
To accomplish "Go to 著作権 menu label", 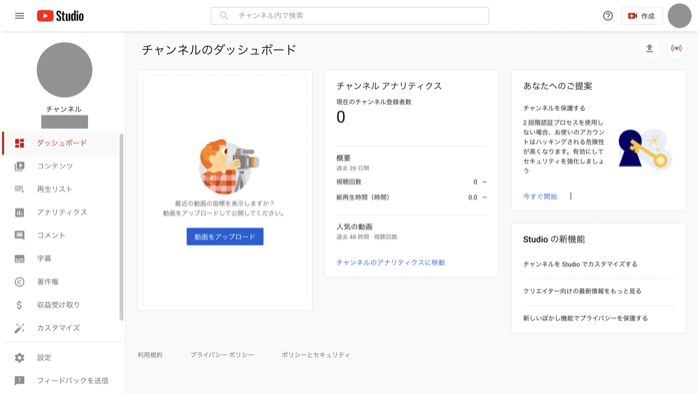I will tap(47, 282).
